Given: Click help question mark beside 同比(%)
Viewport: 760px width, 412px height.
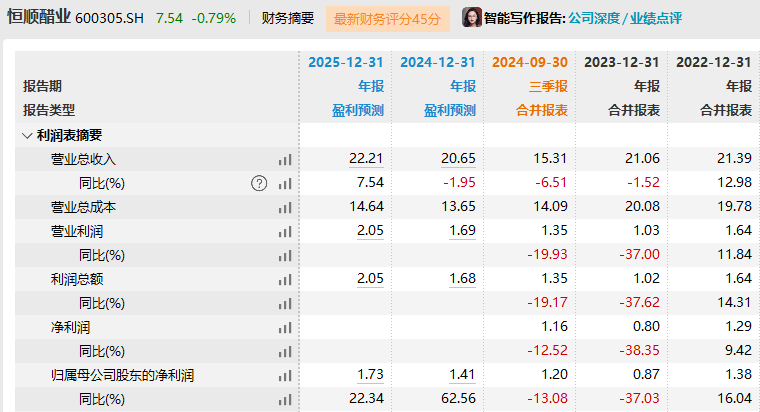Looking at the screenshot, I should 259,183.
